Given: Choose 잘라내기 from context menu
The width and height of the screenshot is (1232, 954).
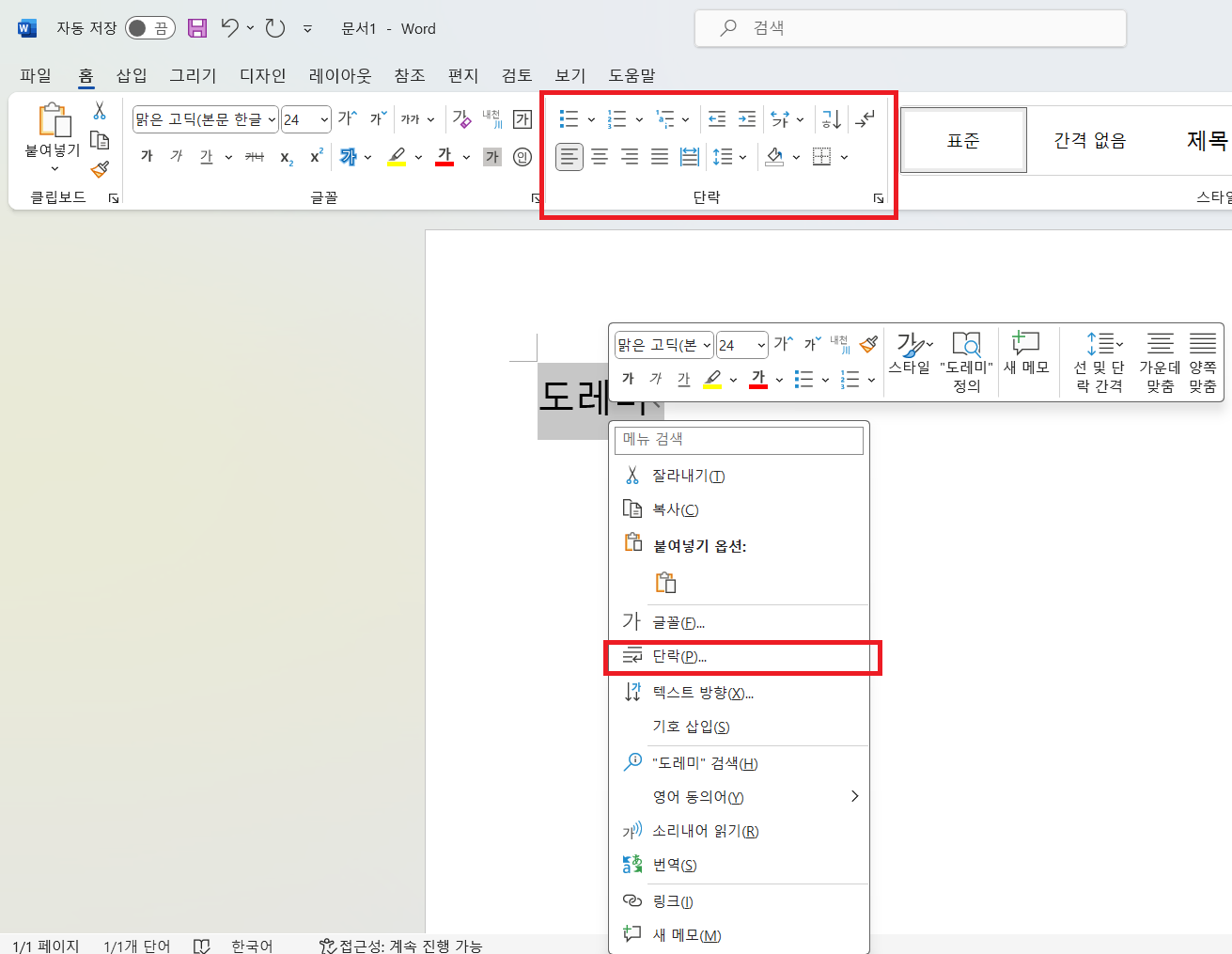Looking at the screenshot, I should (x=739, y=476).
